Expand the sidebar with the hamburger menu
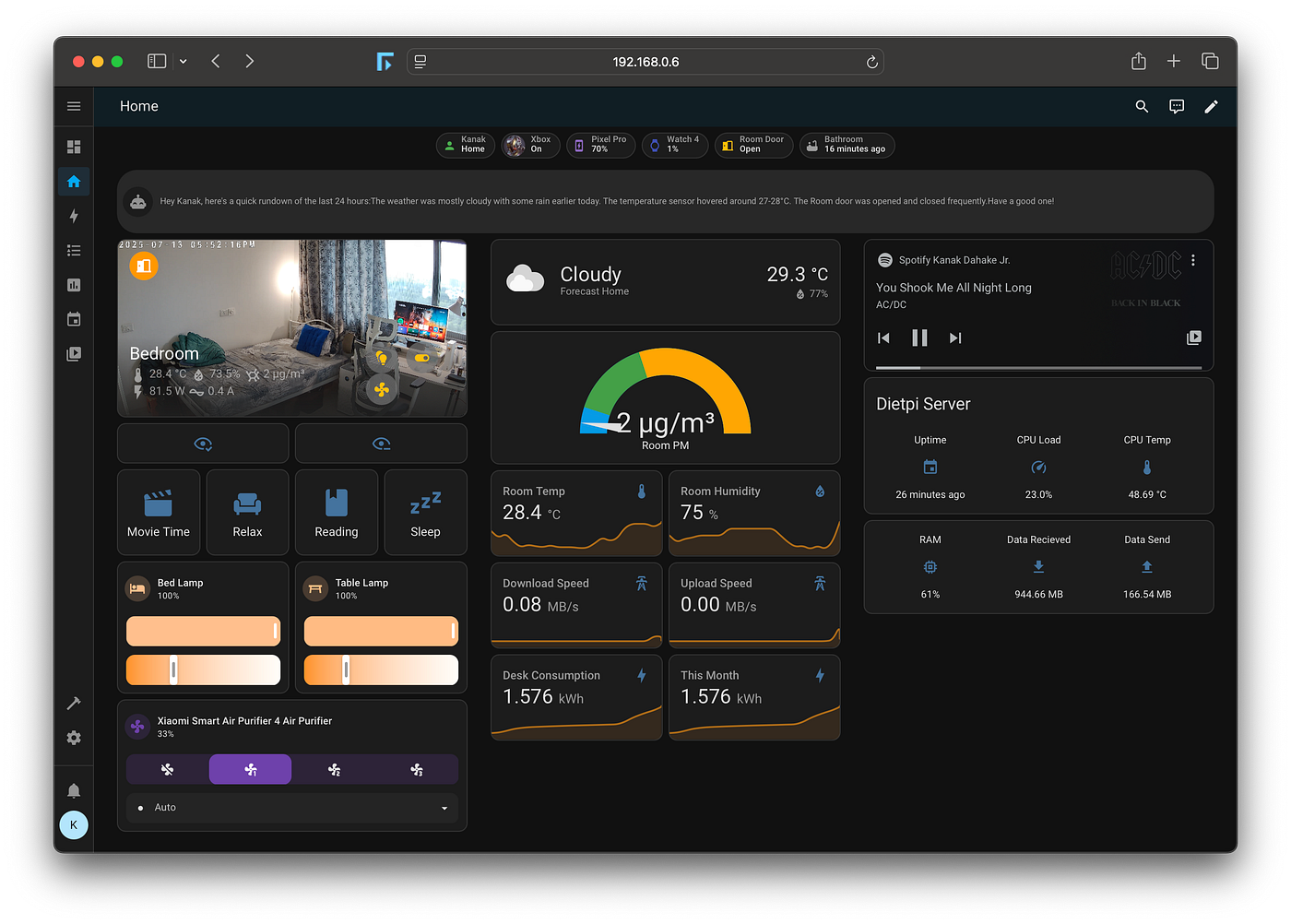The height and width of the screenshot is (924, 1291). pyautogui.click(x=74, y=106)
